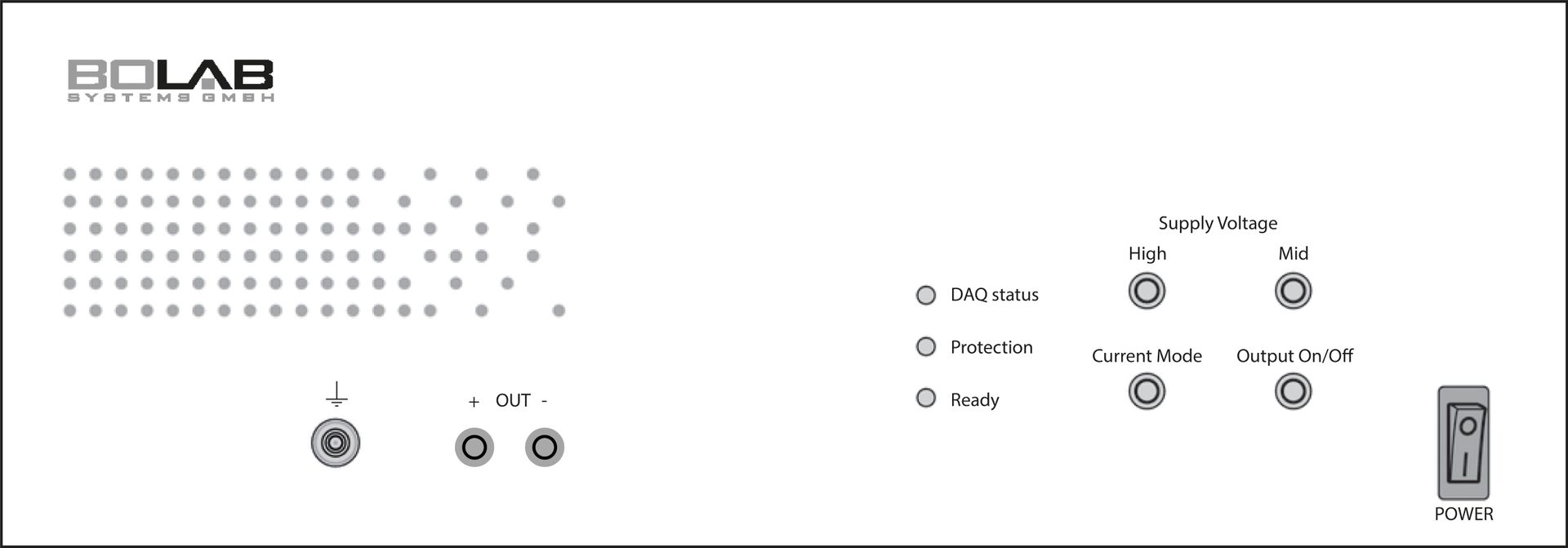This screenshot has height=548, width=1568.
Task: Click the positive OUT socket
Action: point(474,448)
